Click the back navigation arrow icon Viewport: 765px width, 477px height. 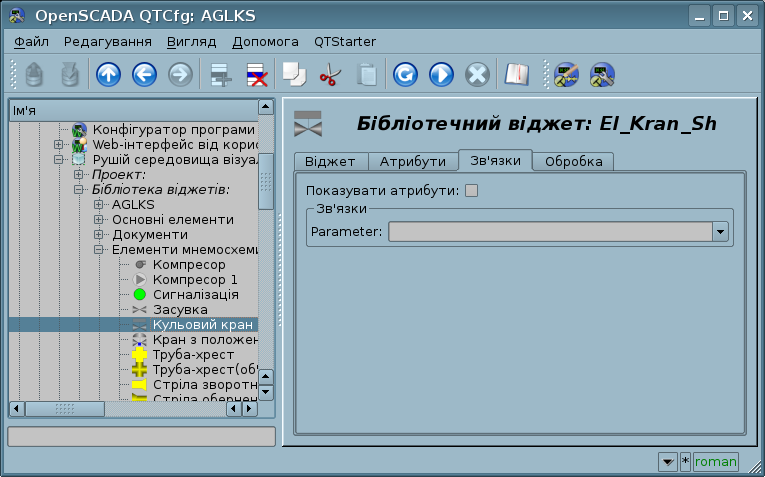coord(144,74)
